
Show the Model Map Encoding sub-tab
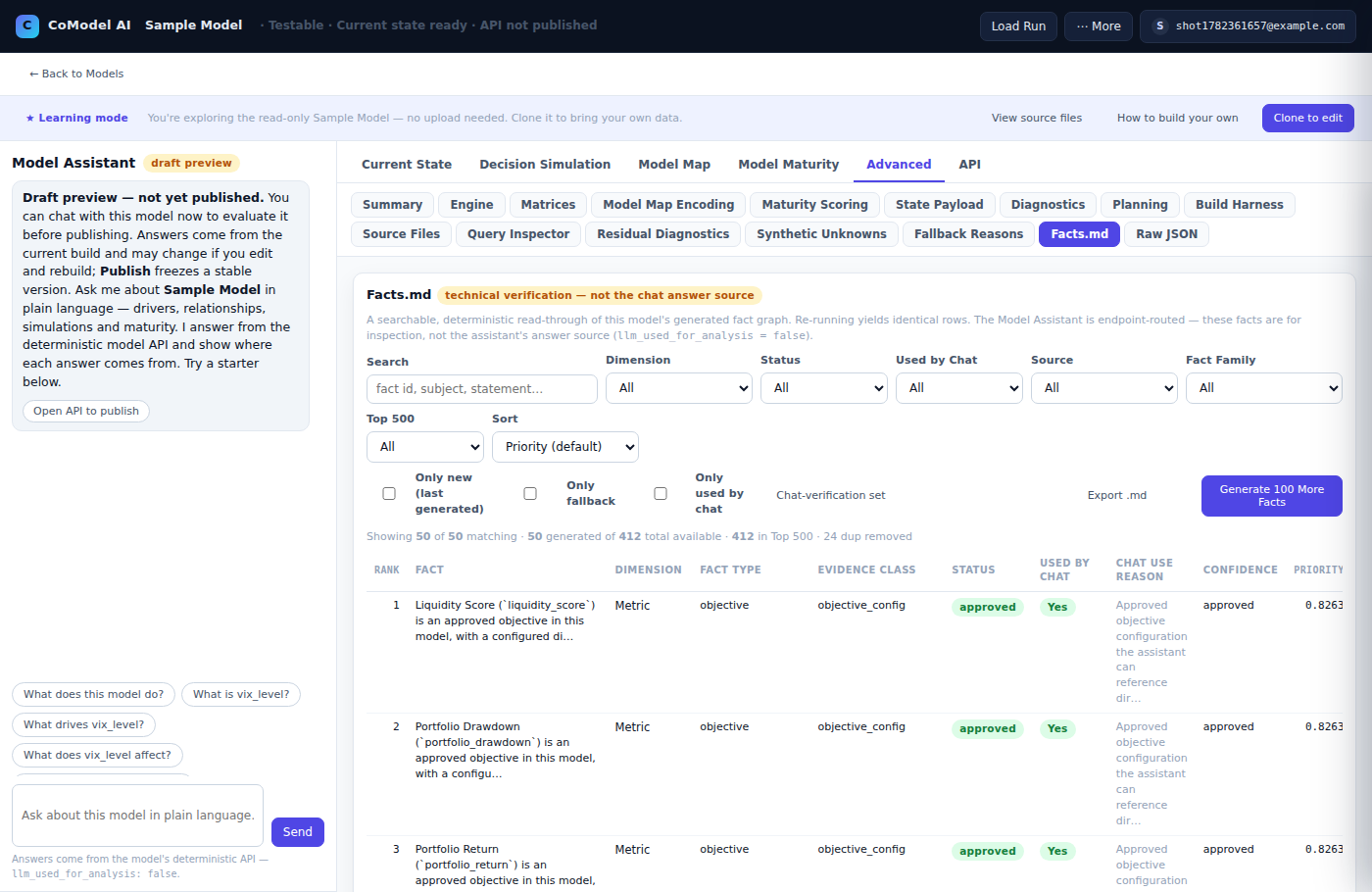click(x=668, y=205)
